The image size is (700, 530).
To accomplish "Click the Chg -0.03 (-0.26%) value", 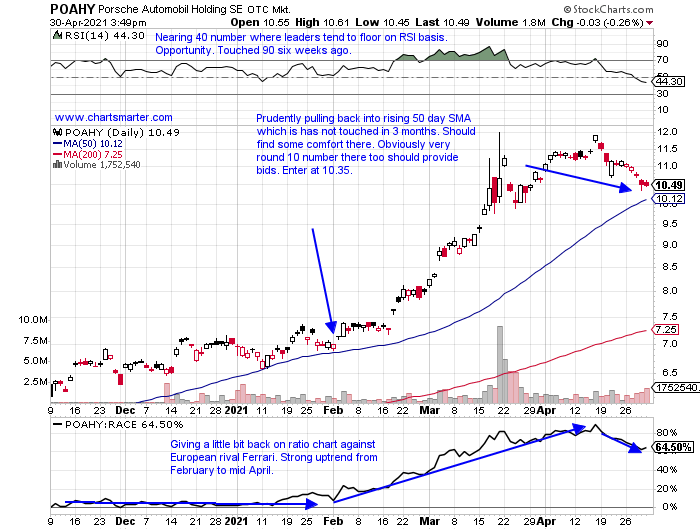I will [x=597, y=22].
